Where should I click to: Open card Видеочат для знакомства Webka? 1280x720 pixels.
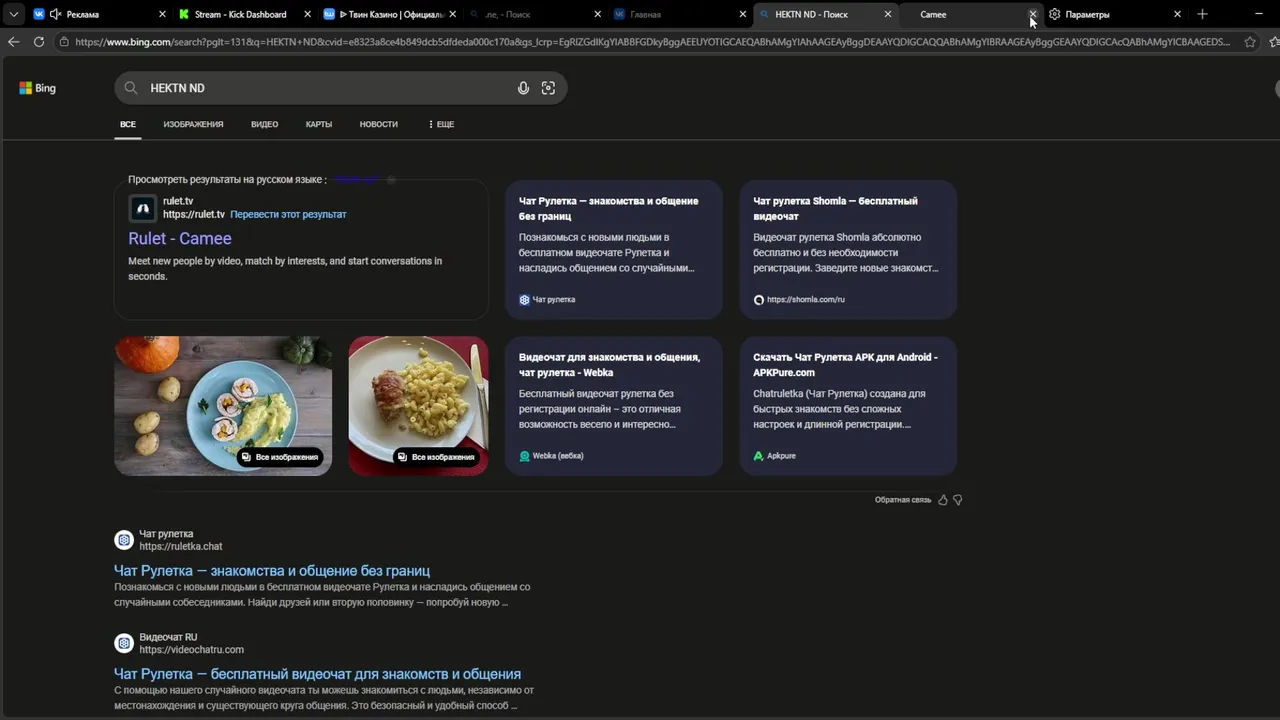pyautogui.click(x=613, y=405)
